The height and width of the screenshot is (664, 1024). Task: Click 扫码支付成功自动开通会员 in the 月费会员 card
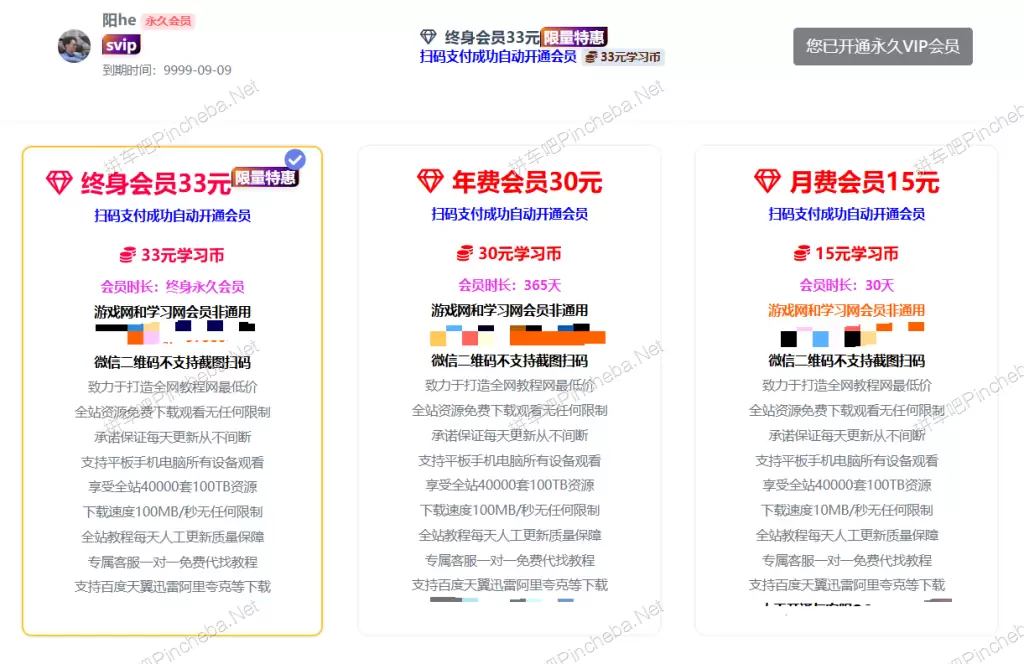[846, 214]
